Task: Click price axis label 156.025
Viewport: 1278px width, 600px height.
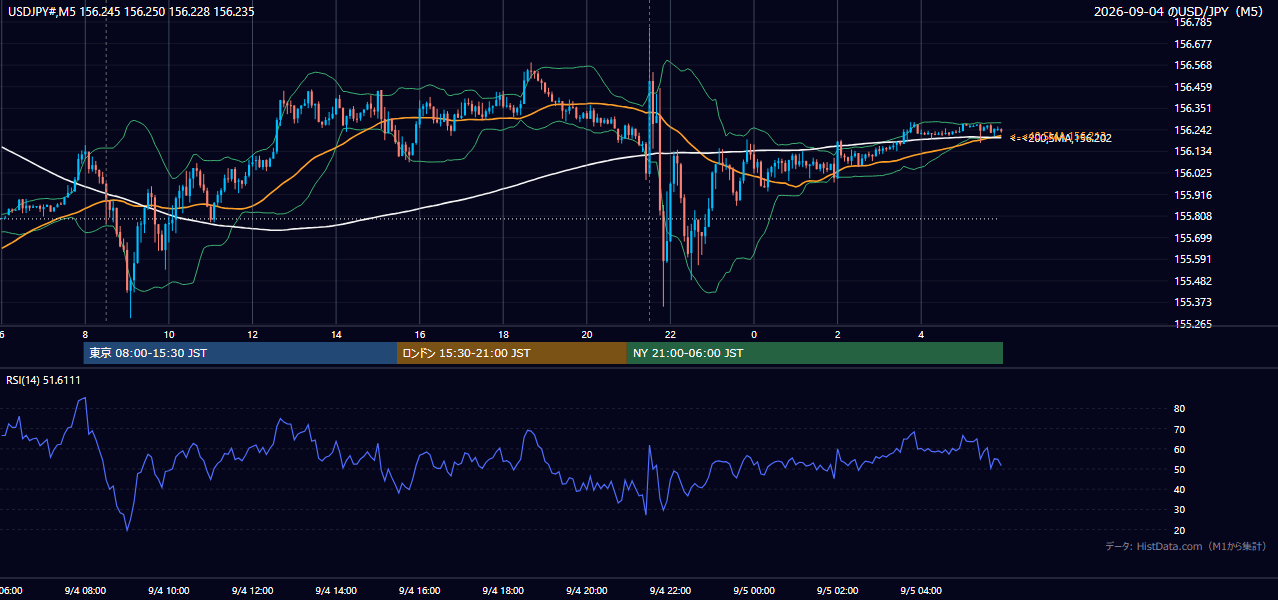Action: [x=1192, y=173]
